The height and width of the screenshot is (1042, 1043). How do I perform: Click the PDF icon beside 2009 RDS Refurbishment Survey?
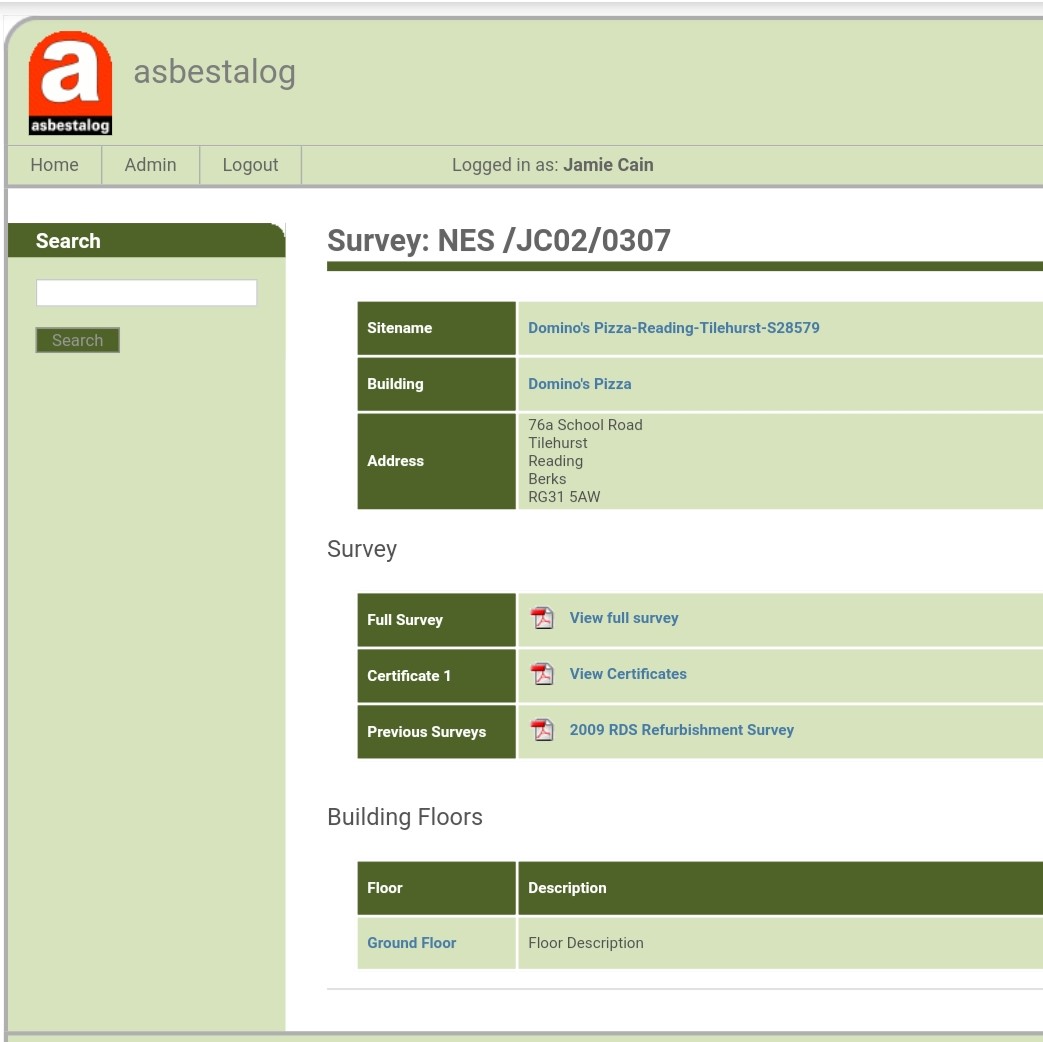(x=542, y=730)
